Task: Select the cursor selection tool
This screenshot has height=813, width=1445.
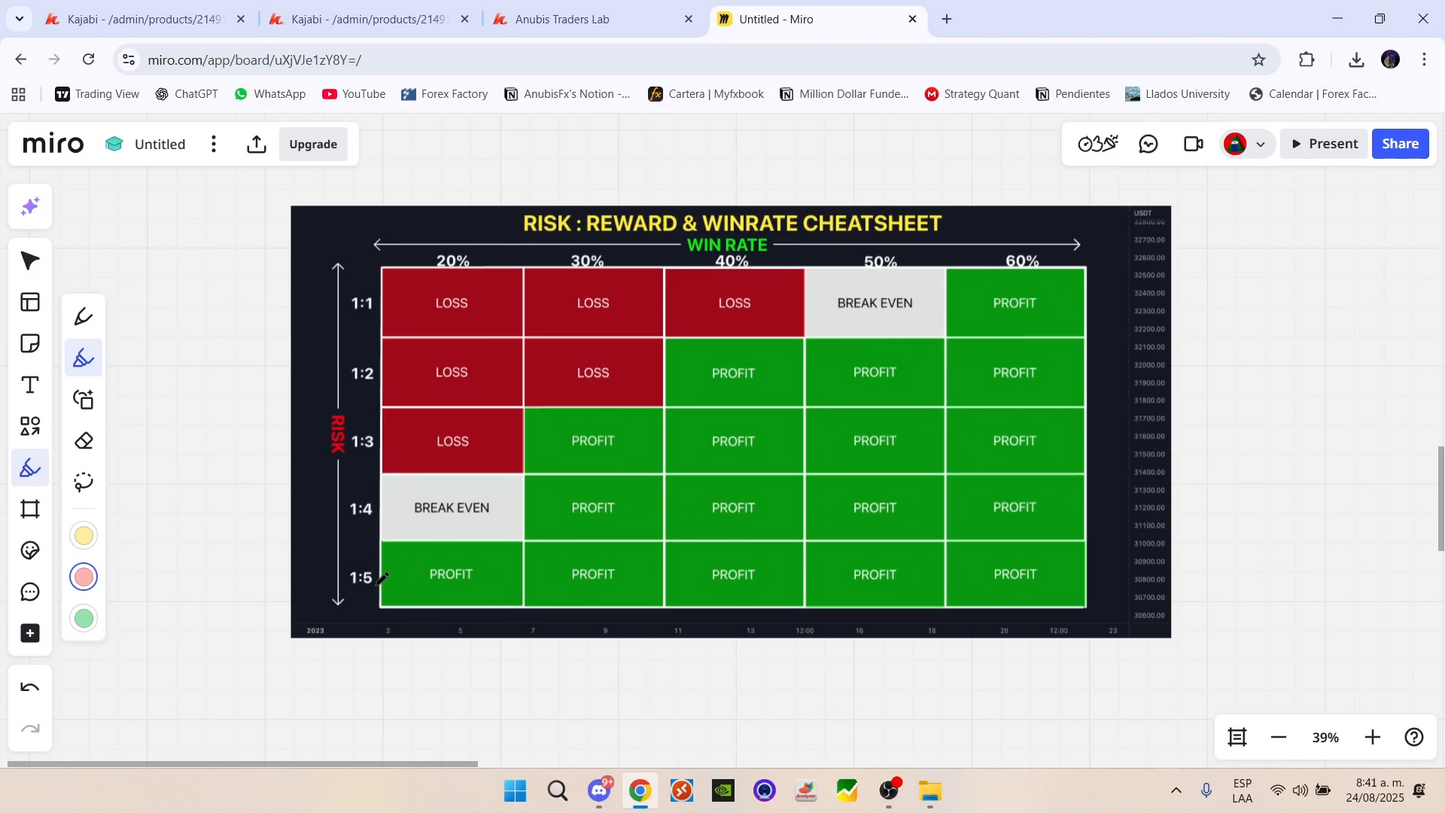Action: pos(30,261)
